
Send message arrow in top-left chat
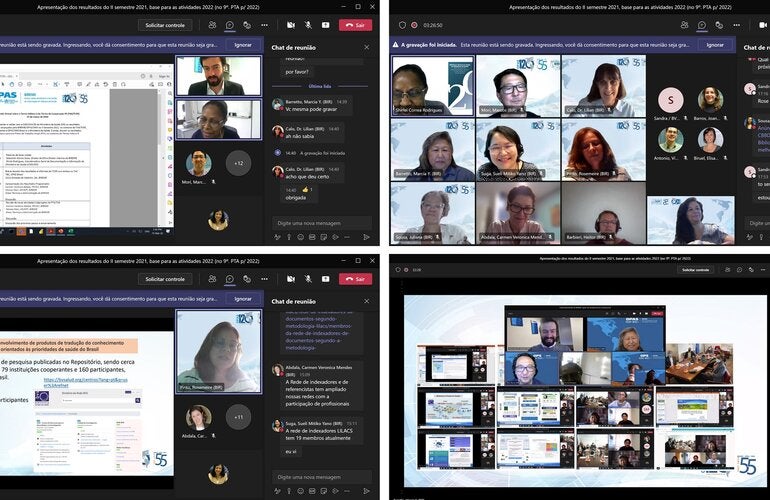point(366,238)
